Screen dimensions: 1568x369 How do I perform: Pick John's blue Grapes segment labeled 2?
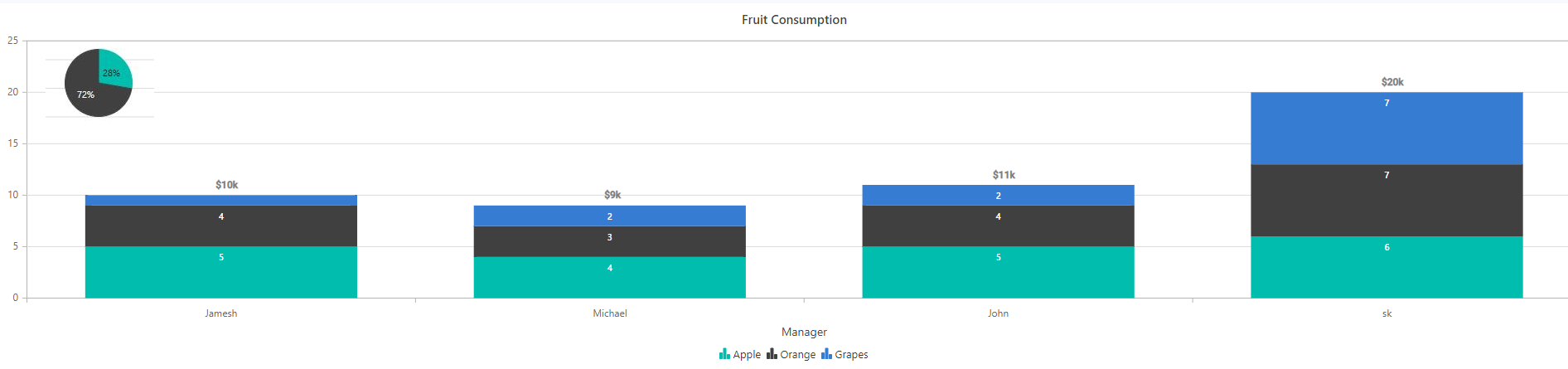(x=998, y=195)
